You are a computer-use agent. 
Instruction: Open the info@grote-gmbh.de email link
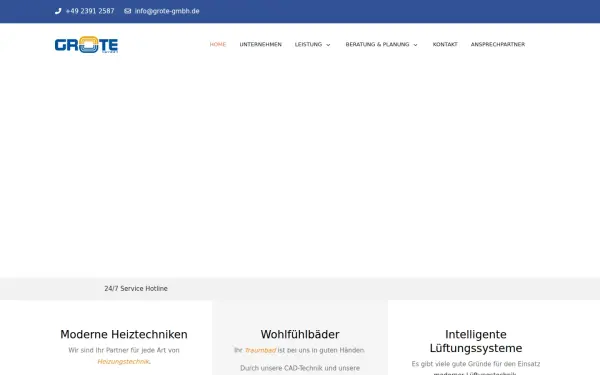pyautogui.click(x=167, y=11)
